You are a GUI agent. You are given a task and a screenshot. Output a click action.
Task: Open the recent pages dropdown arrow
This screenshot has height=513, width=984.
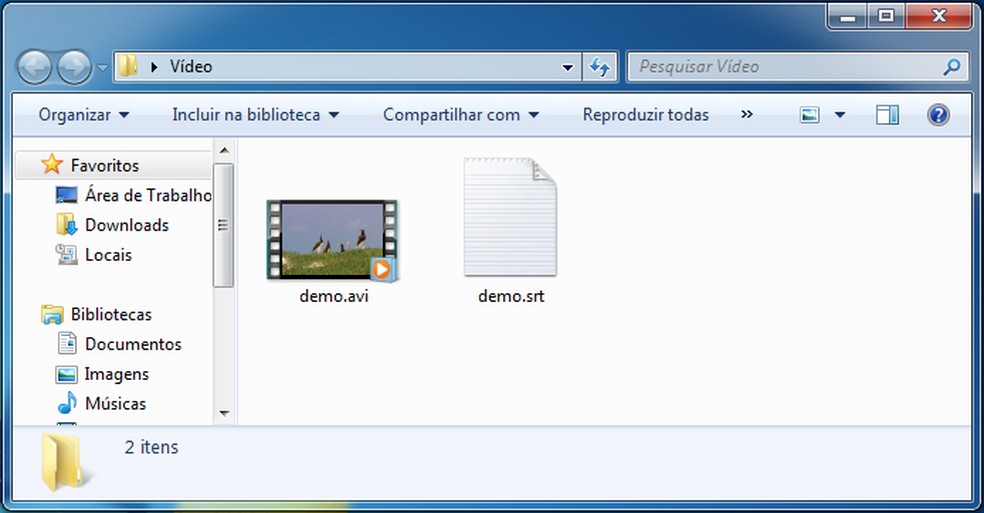point(102,67)
